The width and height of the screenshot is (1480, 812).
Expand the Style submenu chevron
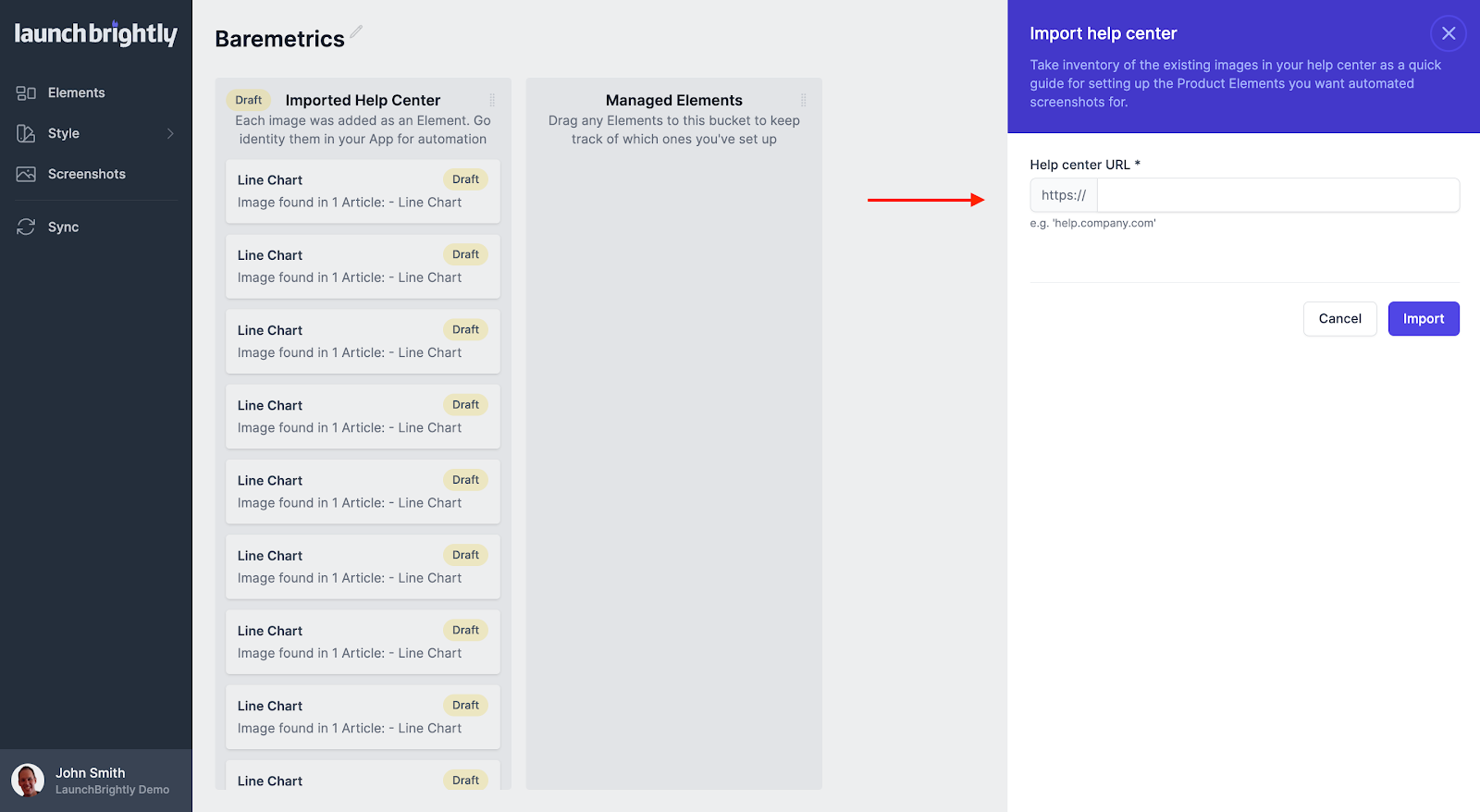(170, 134)
